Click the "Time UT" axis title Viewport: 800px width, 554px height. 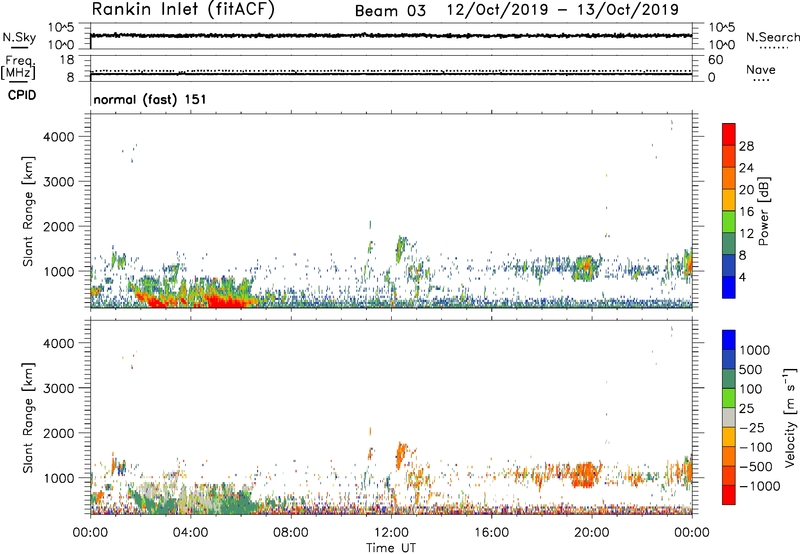(x=391, y=548)
